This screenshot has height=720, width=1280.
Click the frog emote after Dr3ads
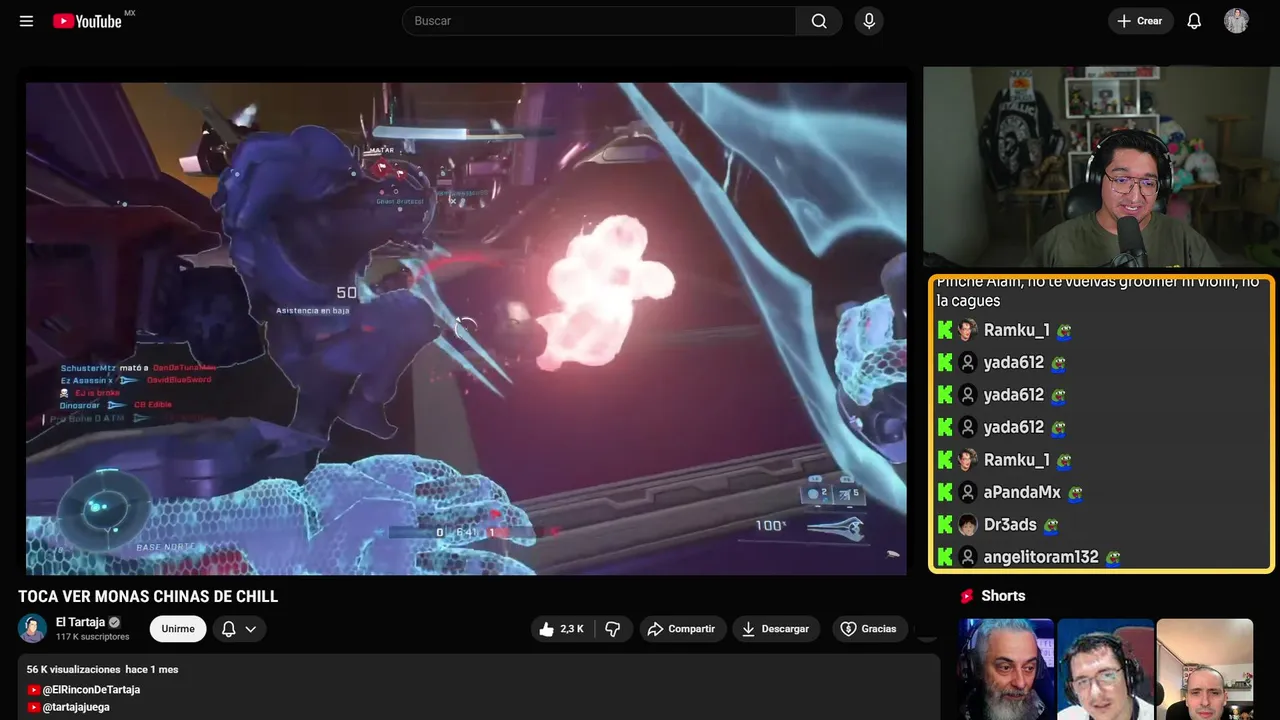coord(1051,526)
